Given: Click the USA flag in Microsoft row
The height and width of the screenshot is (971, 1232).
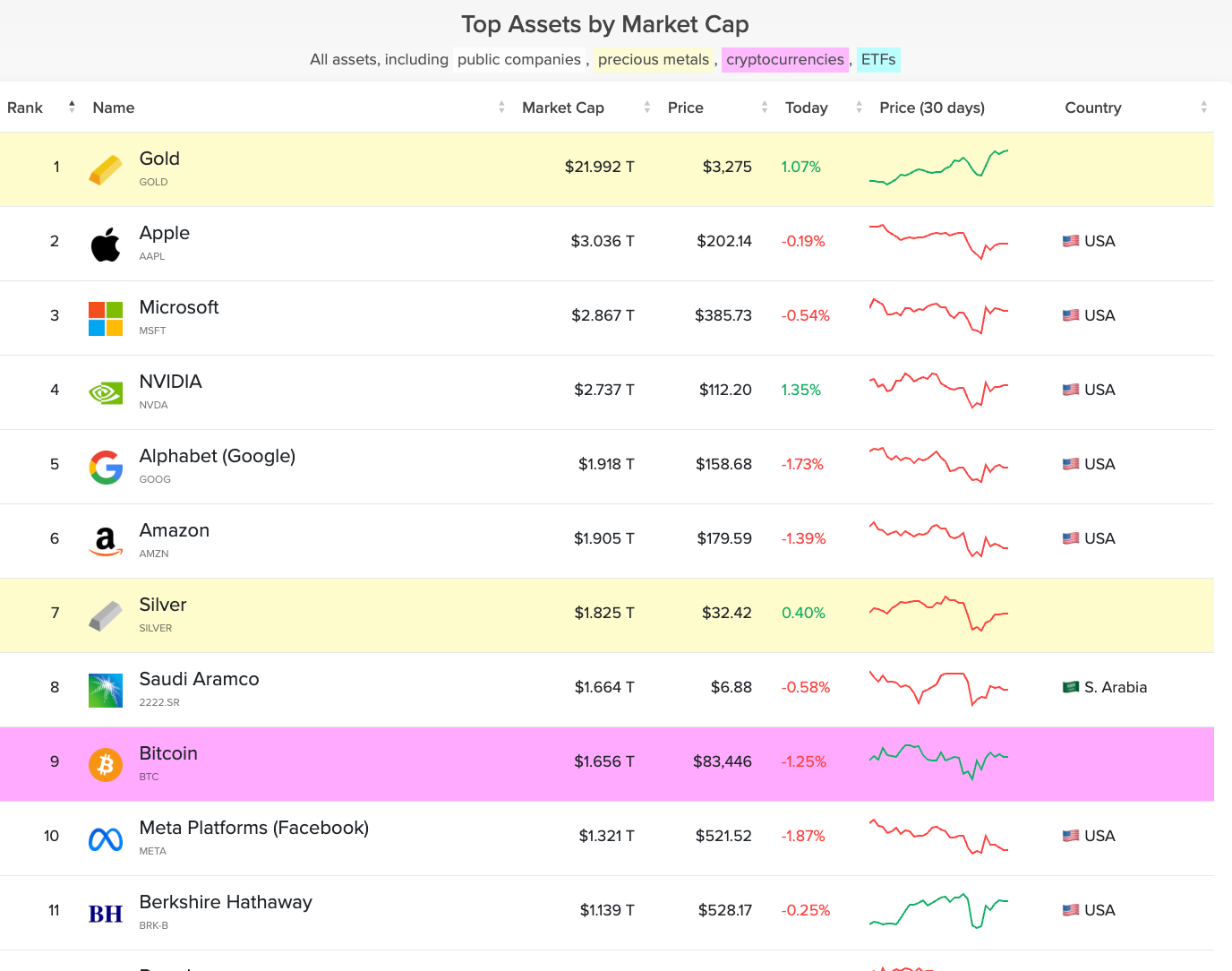Looking at the screenshot, I should [x=1070, y=315].
